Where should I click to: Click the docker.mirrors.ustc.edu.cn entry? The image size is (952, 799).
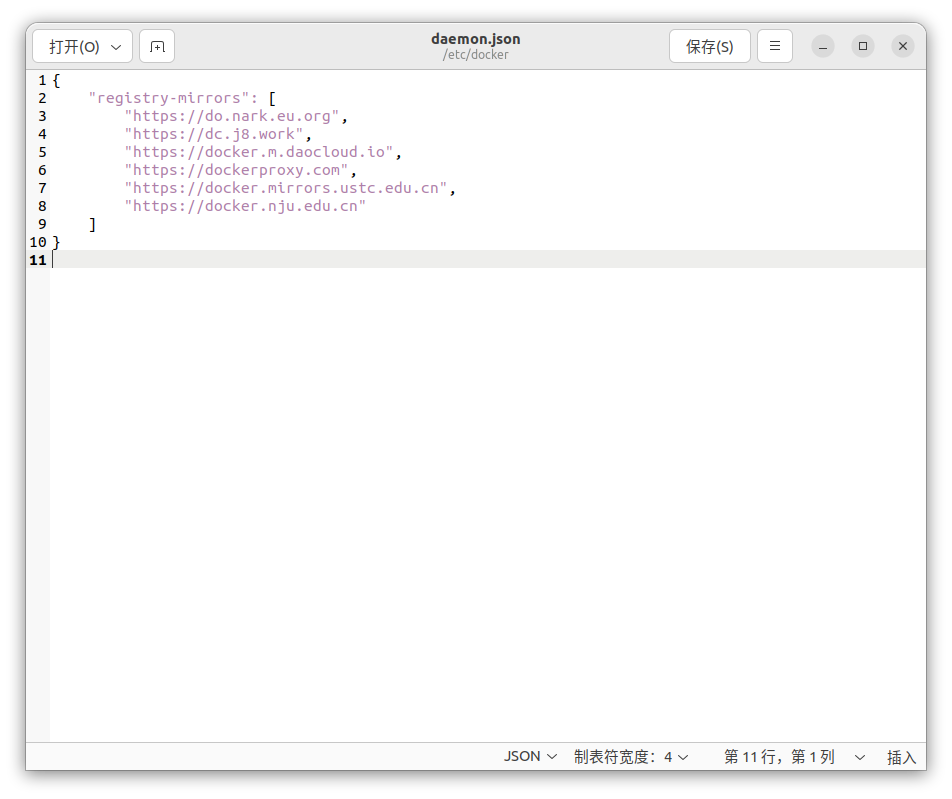click(x=286, y=188)
